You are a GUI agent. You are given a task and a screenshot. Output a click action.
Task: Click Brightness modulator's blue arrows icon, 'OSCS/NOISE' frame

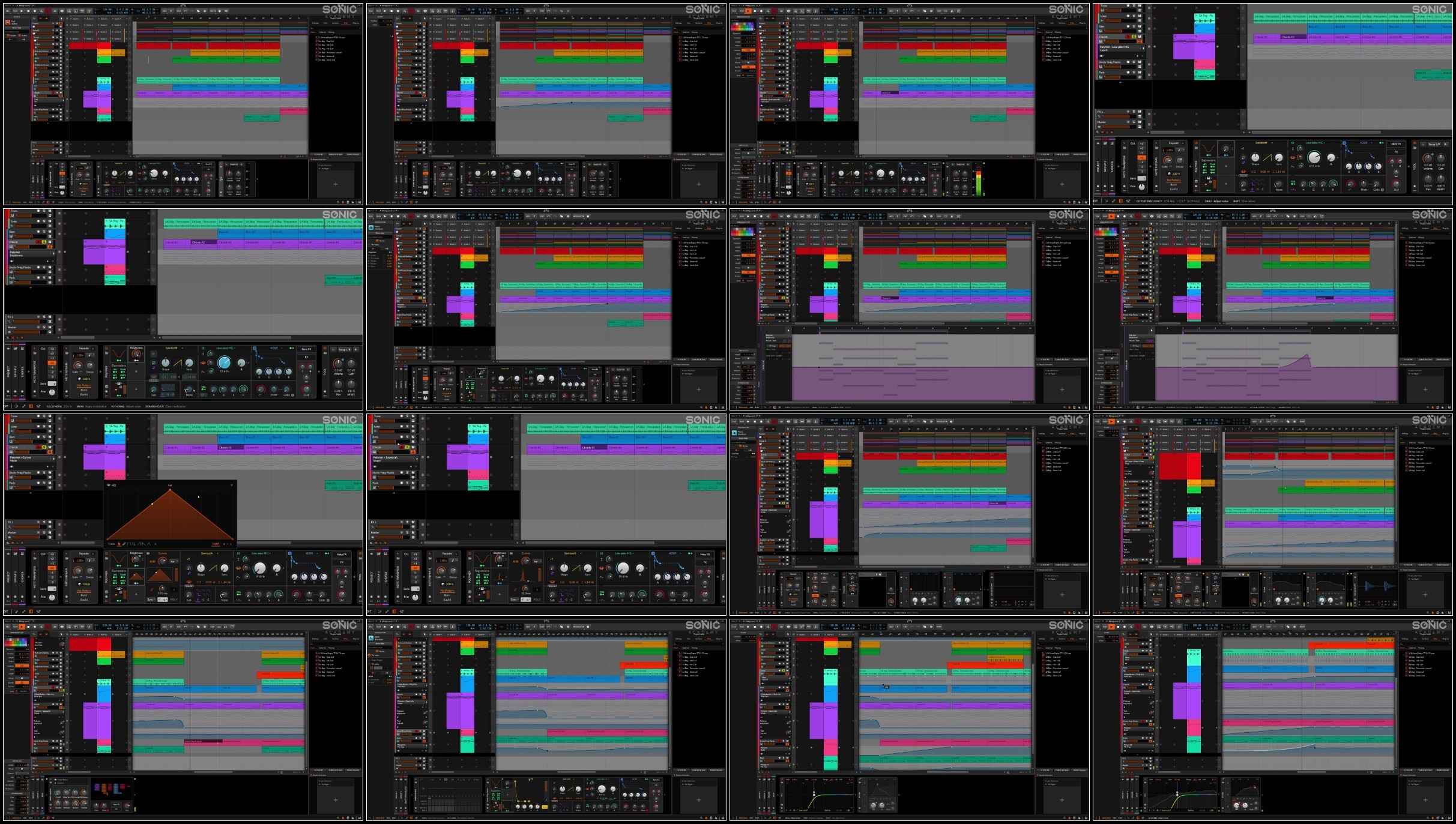[x=136, y=360]
